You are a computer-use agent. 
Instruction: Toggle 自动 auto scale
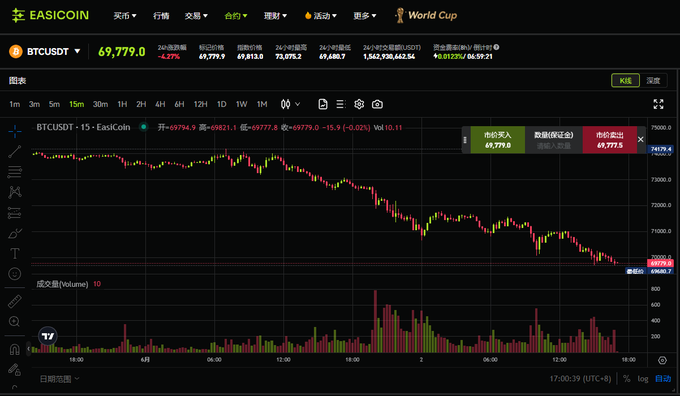(663, 379)
